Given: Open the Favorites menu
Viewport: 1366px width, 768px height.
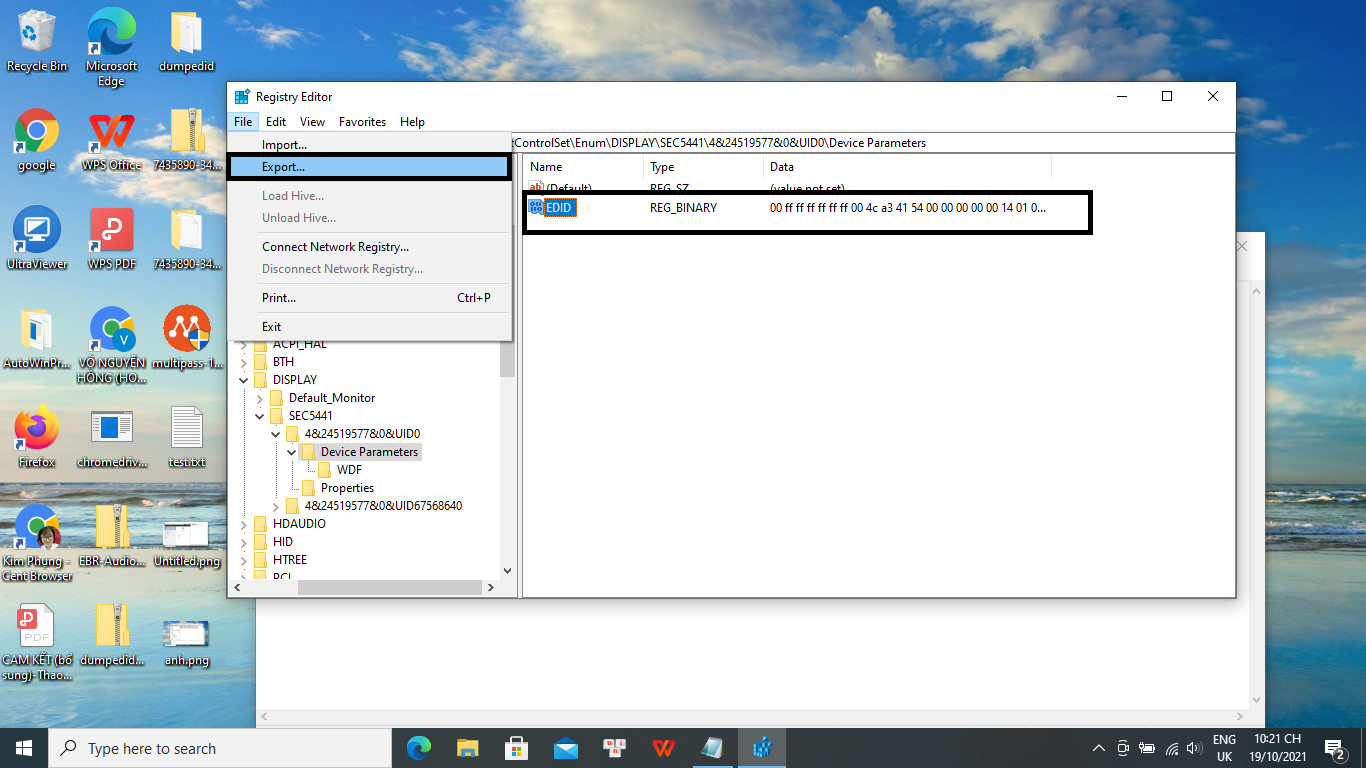Looking at the screenshot, I should click(362, 122).
